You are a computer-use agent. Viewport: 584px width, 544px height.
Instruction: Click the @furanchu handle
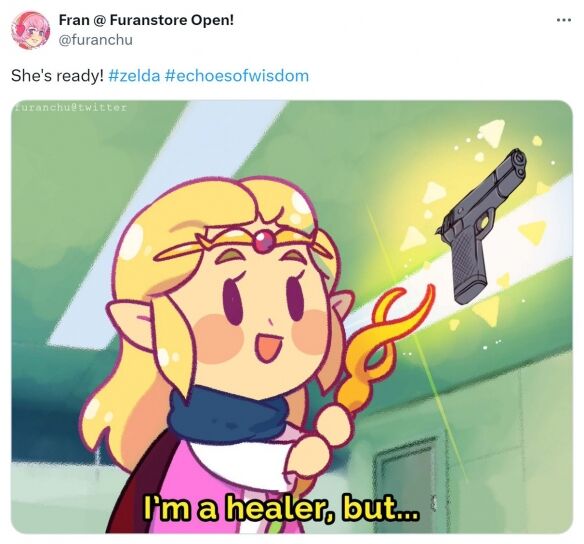pyautogui.click(x=96, y=39)
